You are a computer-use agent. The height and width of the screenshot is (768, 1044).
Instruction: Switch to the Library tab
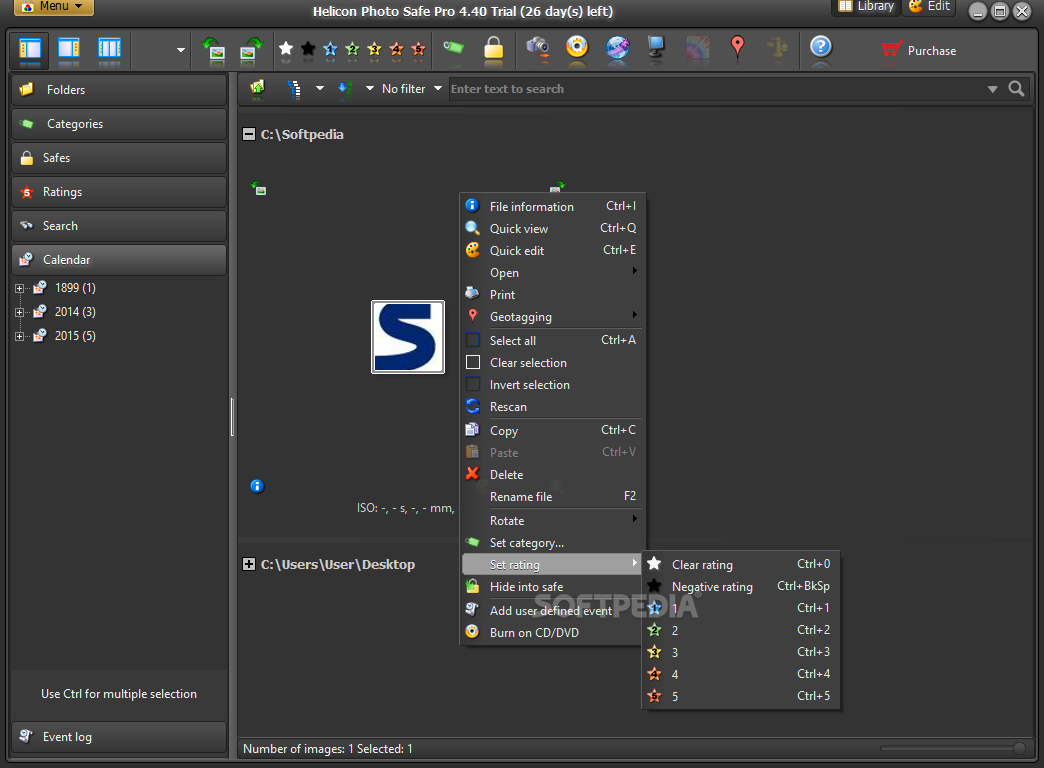click(866, 7)
